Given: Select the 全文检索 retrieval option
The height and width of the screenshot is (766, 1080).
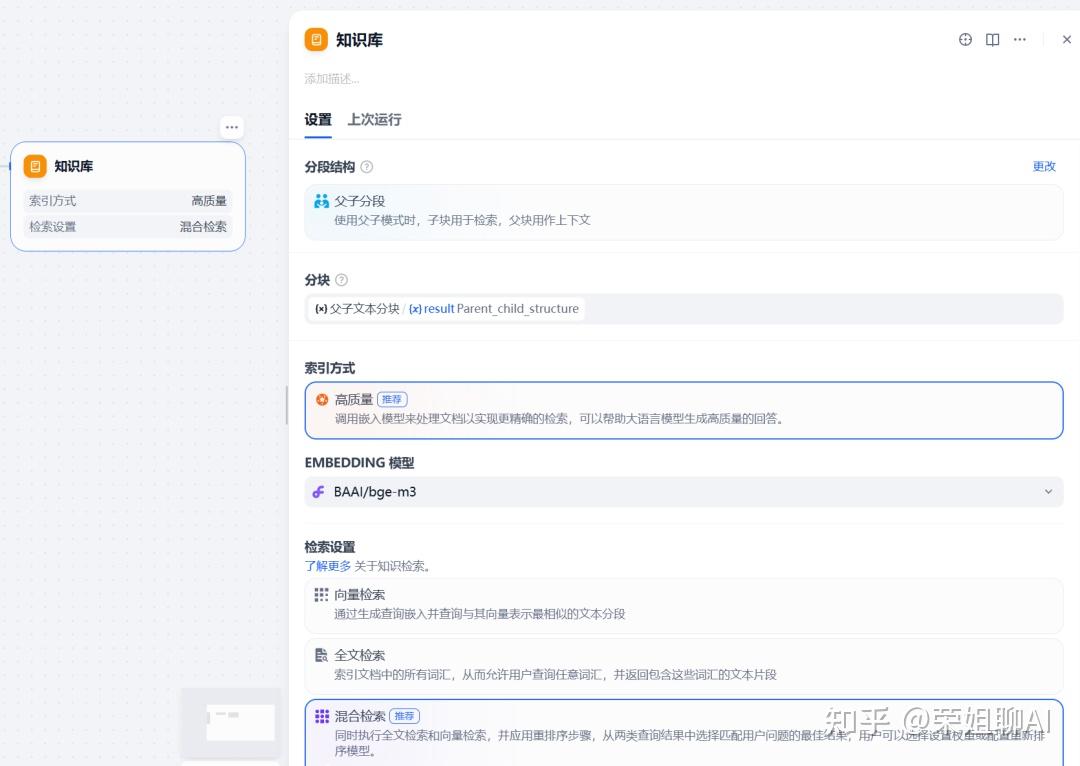Looking at the screenshot, I should (x=683, y=664).
